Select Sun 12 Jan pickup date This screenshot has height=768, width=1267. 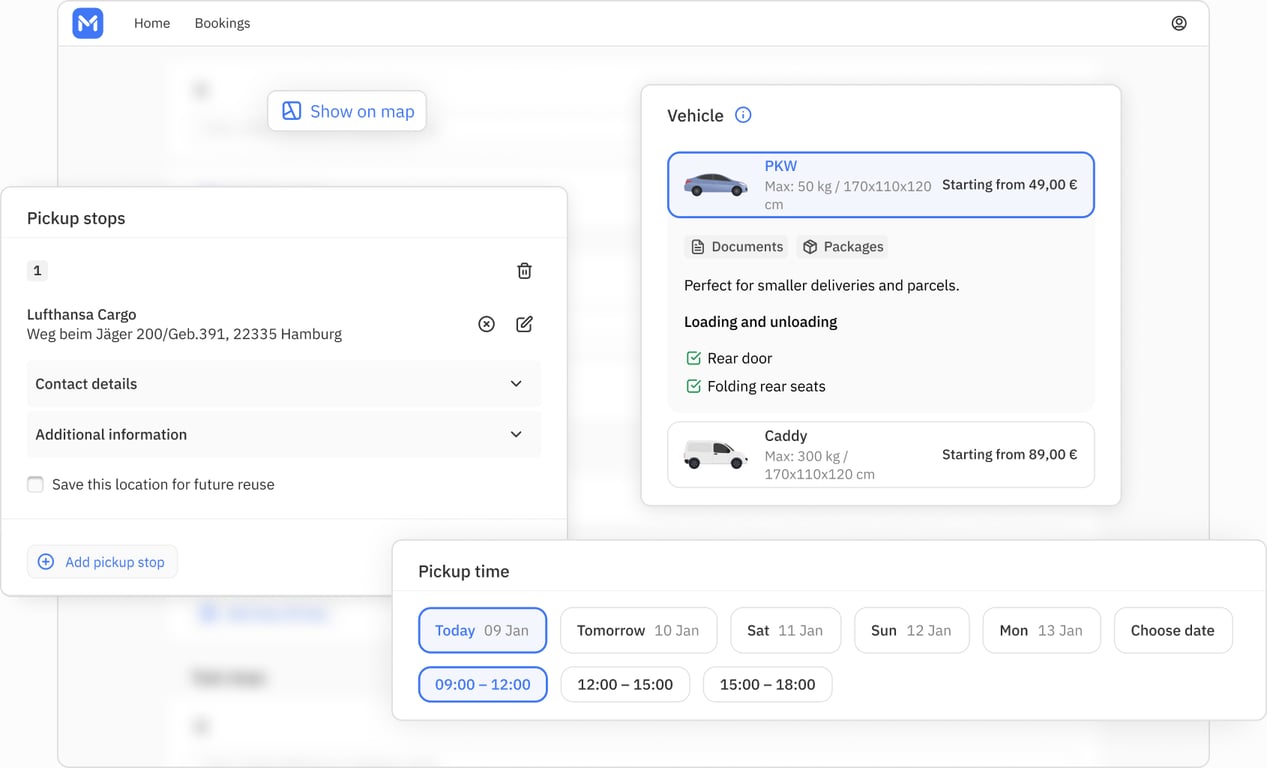coord(911,631)
